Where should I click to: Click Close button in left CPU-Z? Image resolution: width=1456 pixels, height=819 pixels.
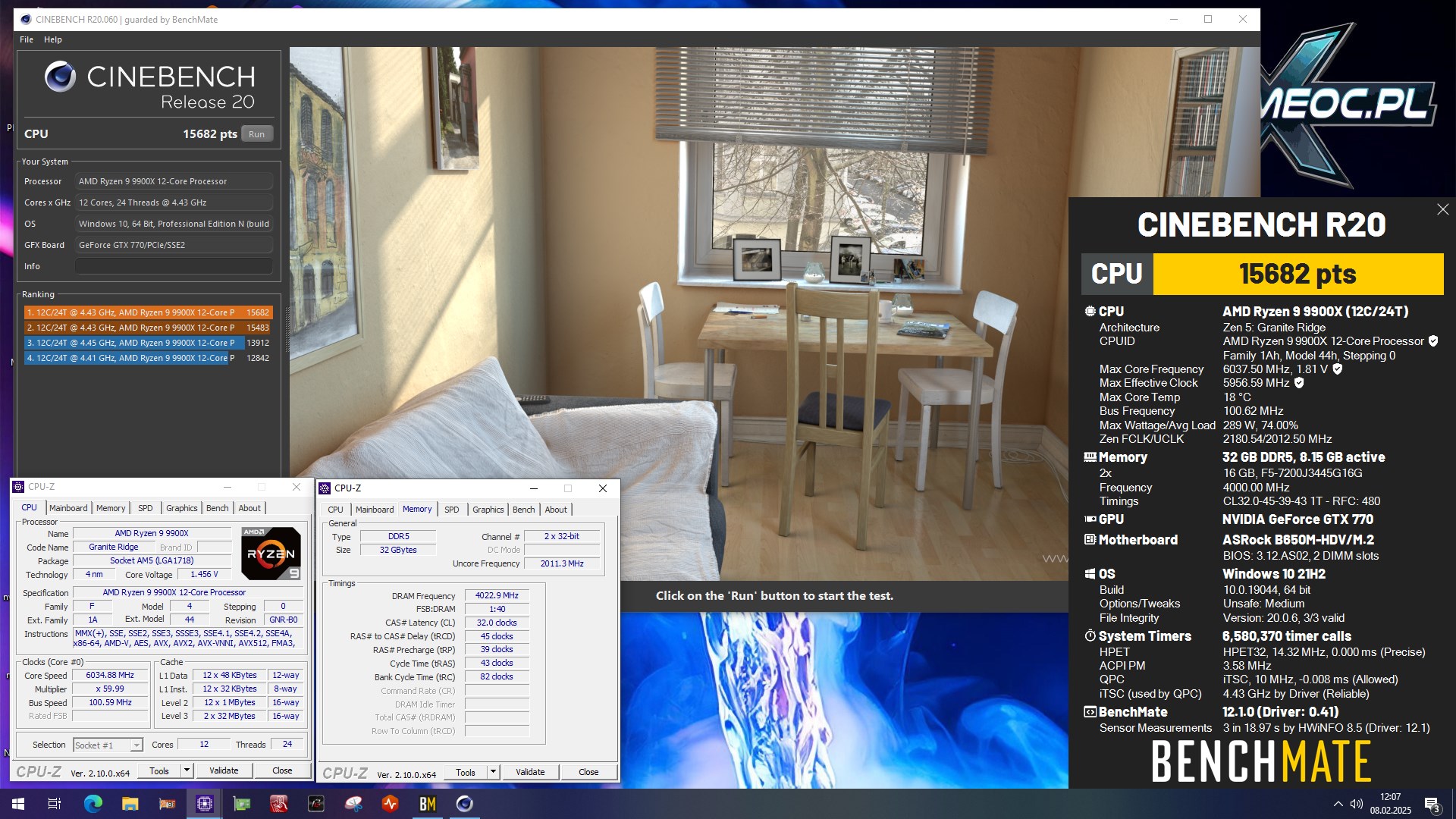click(x=282, y=770)
